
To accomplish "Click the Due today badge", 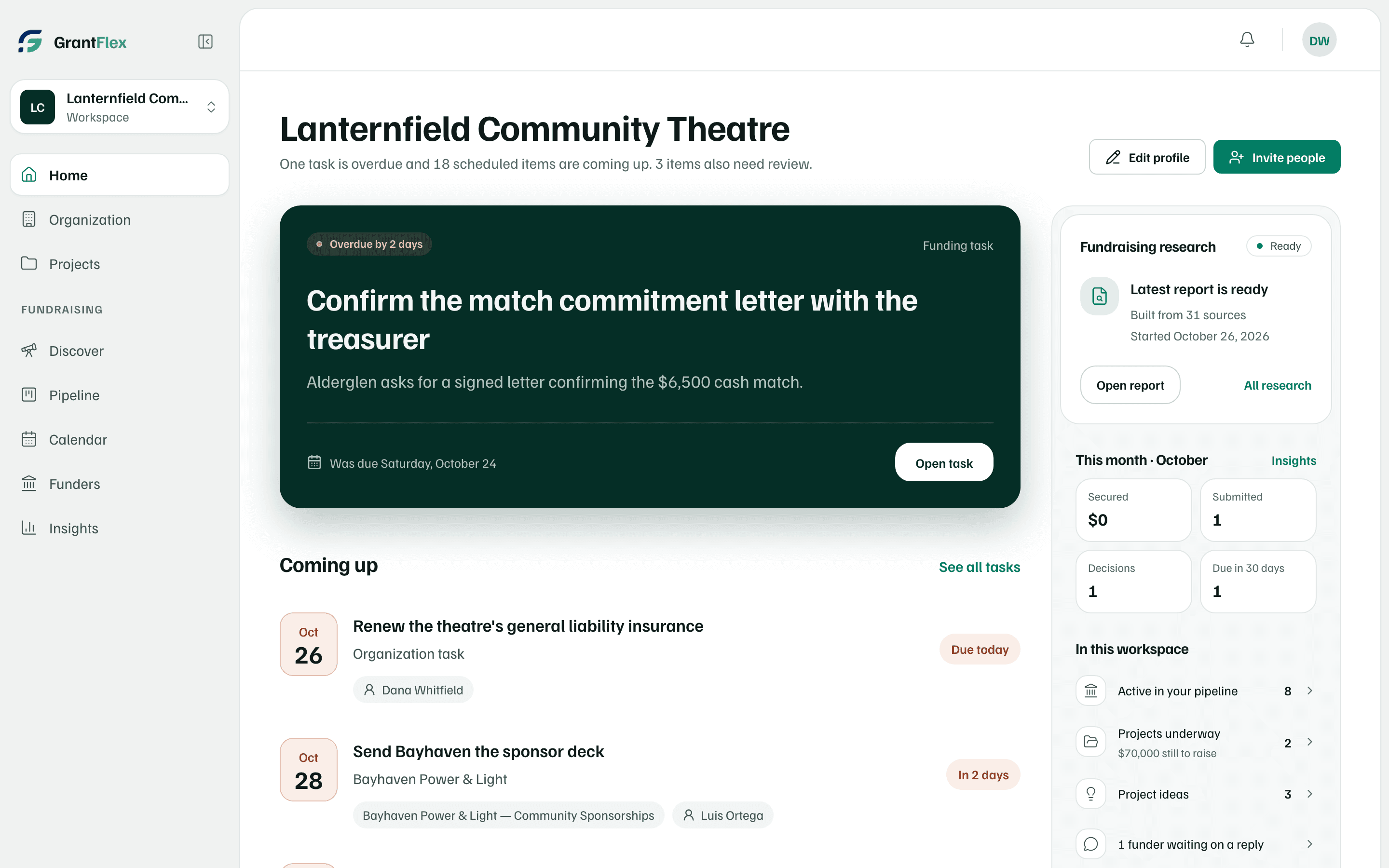I will 979,649.
